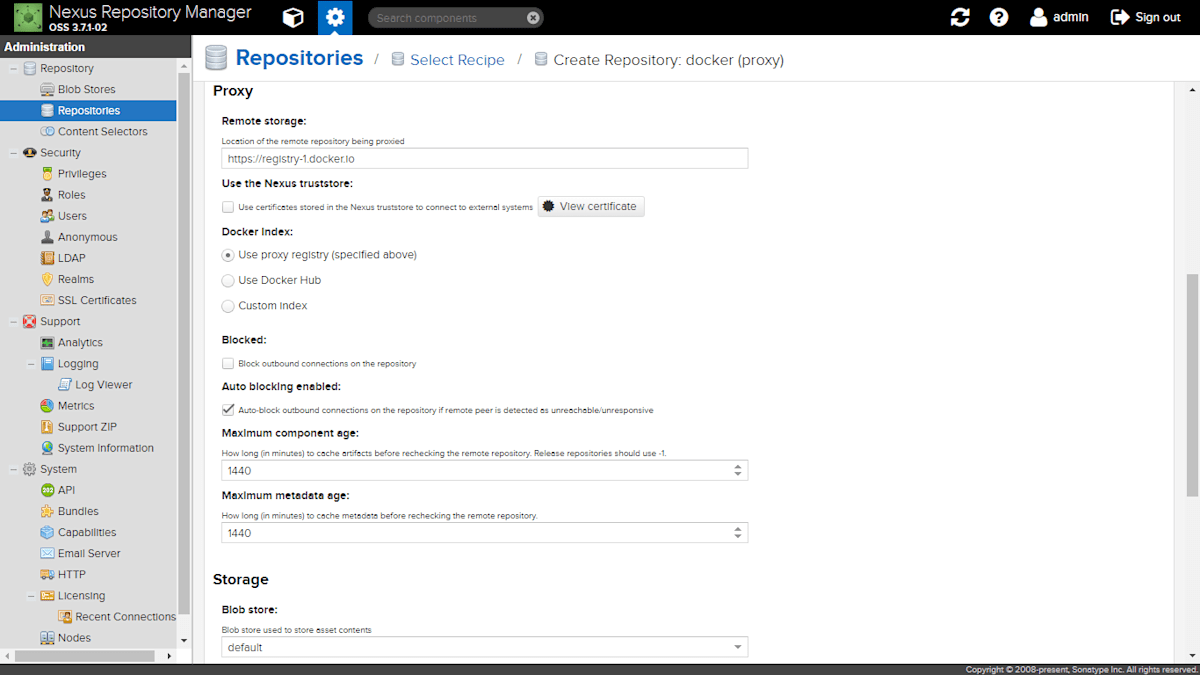Viewport: 1200px width, 675px height.
Task: Enable Block outbound connections checkbox
Action: point(228,364)
